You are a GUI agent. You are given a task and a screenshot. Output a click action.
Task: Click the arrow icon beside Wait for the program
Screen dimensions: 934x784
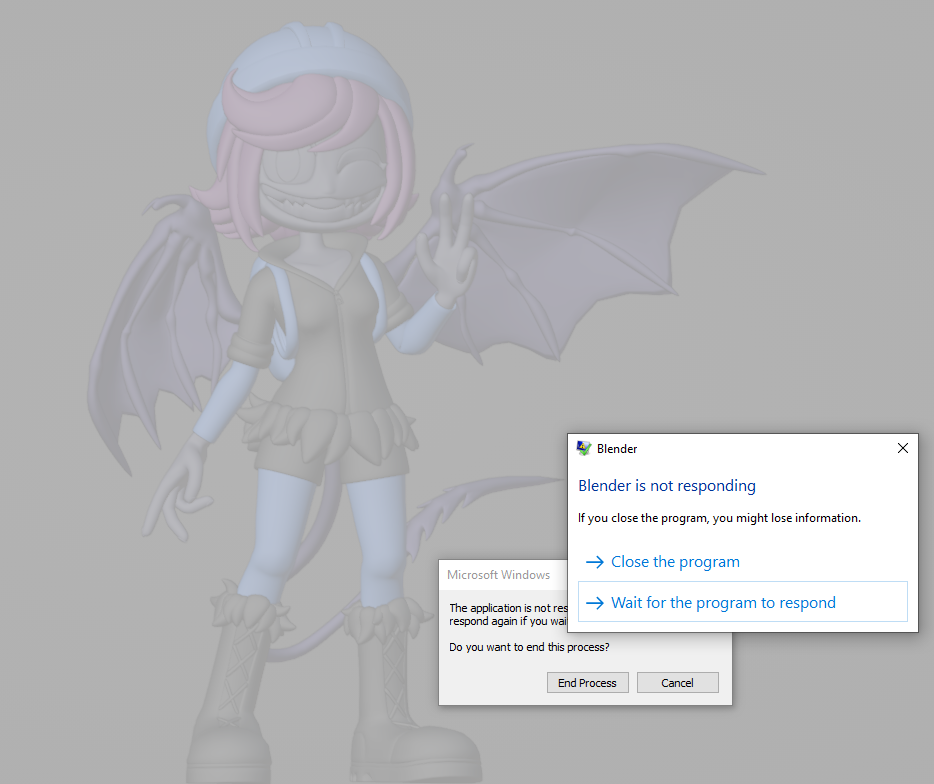594,603
